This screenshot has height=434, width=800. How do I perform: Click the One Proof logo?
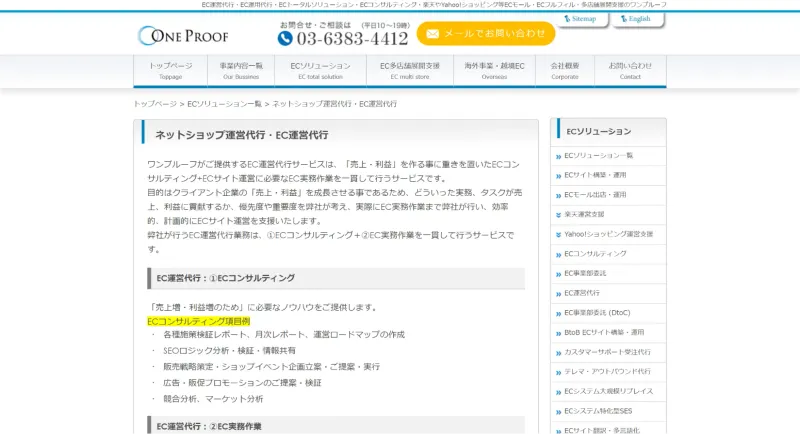tap(183, 36)
